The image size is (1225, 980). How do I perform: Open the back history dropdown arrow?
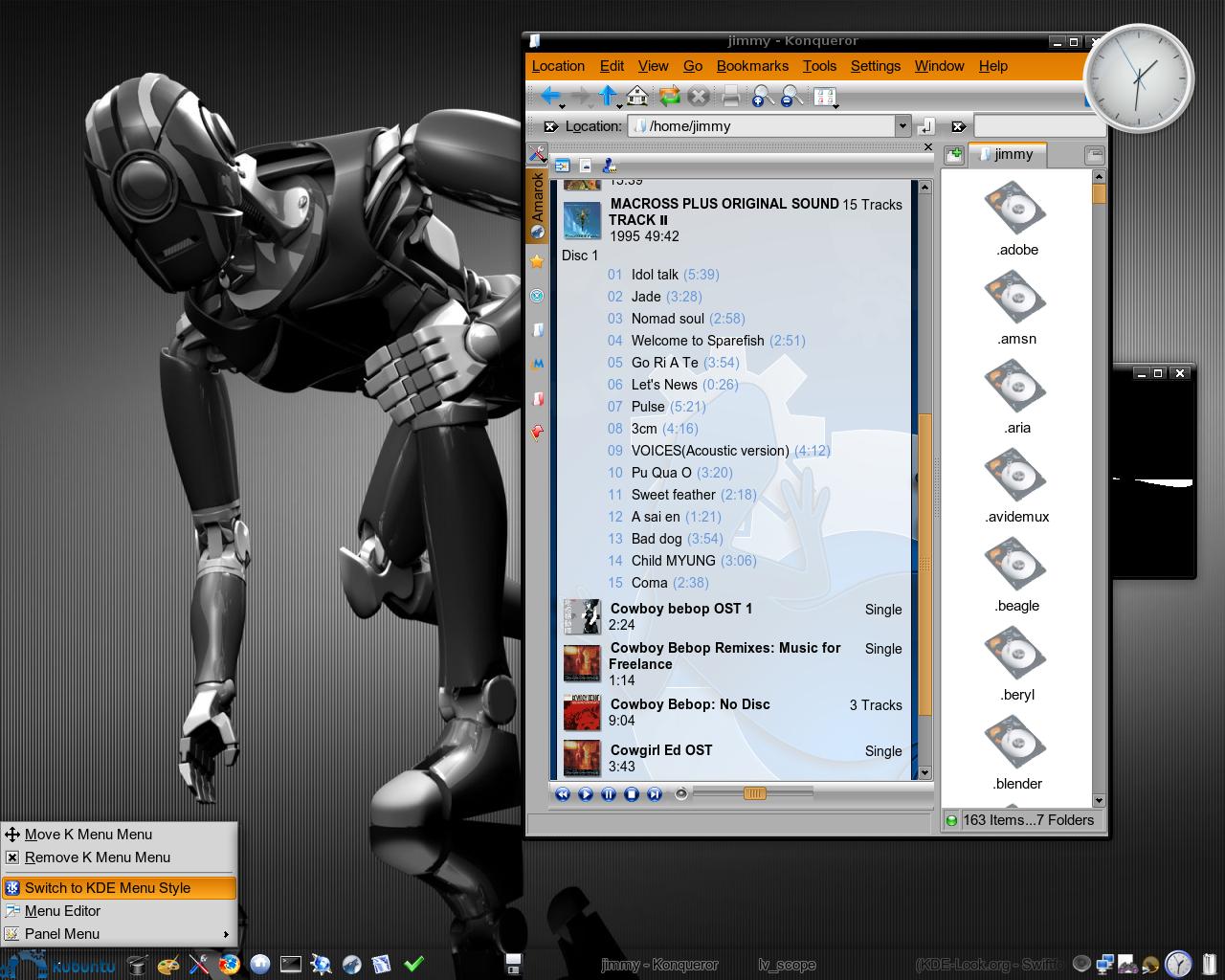[562, 105]
